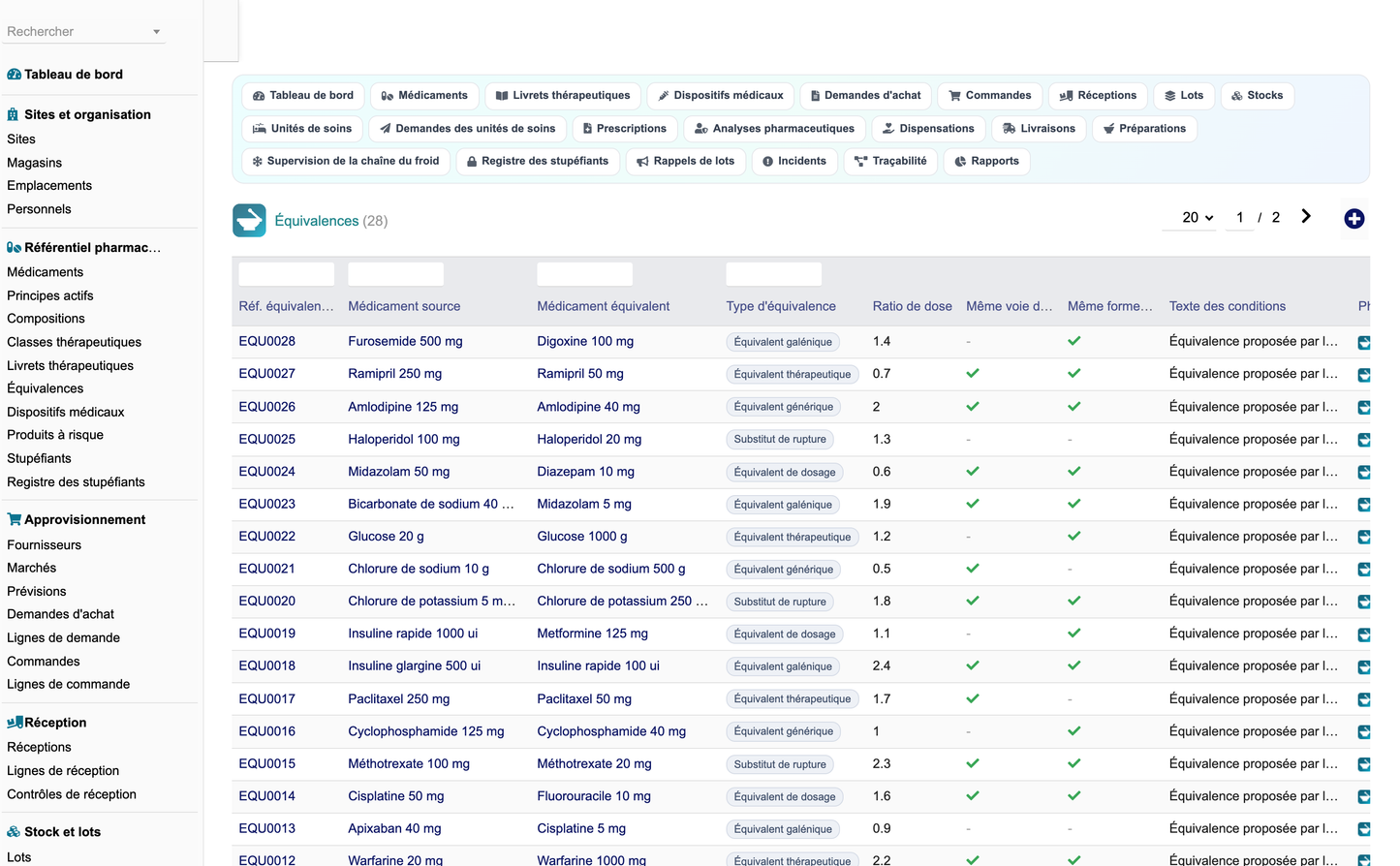Toggle same-form checkmark for EQU0022
1400x866 pixels.
(x=1074, y=536)
